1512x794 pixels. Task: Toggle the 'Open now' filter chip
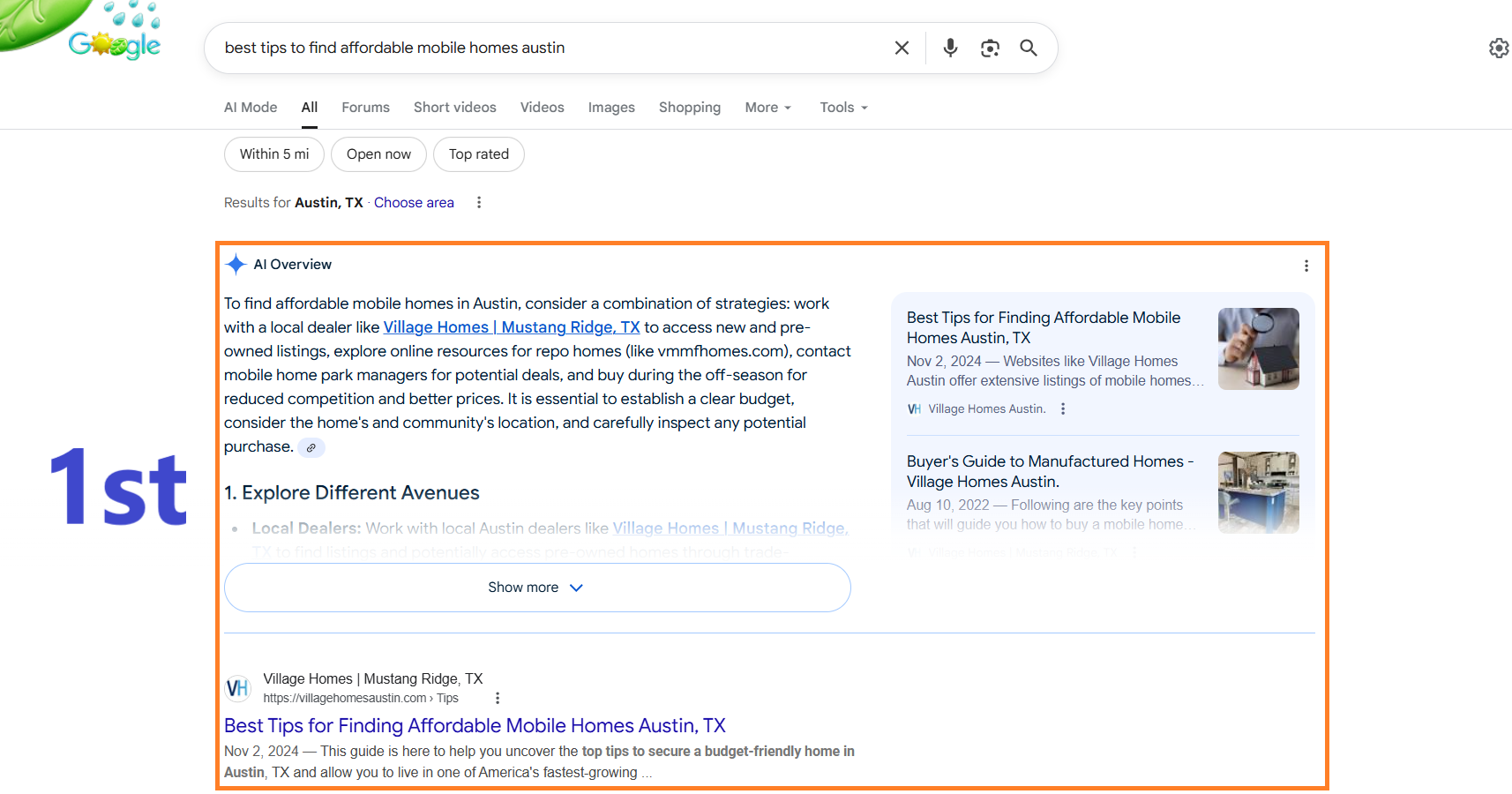coord(378,154)
